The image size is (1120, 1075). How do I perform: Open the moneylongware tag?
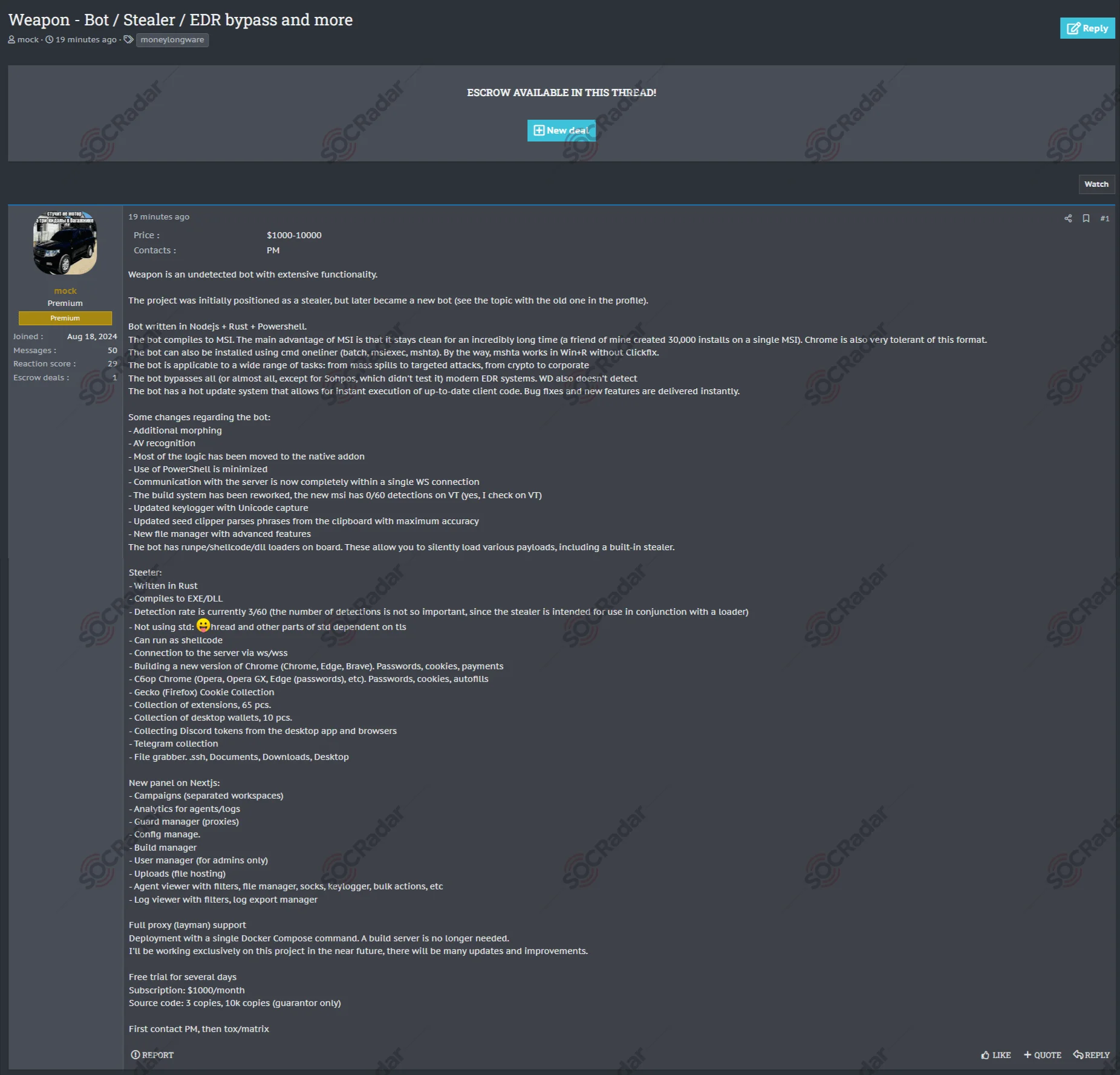172,40
